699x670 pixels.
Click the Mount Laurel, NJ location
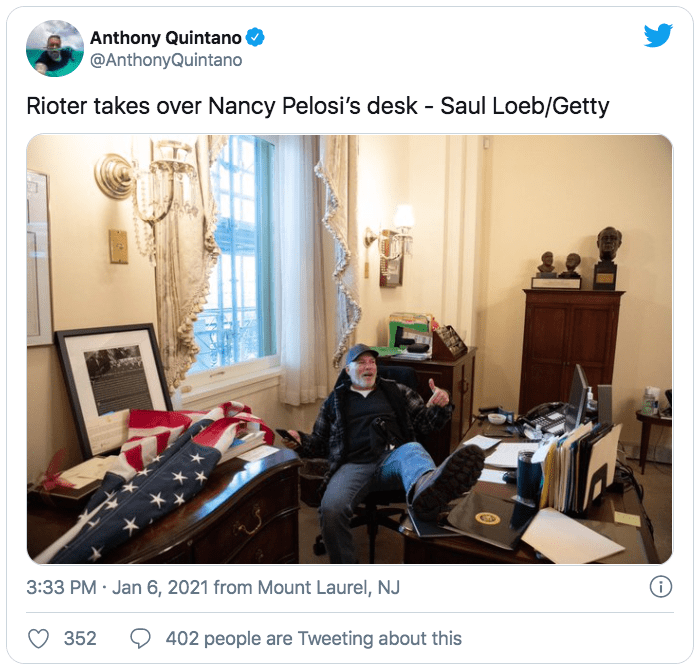pyautogui.click(x=329, y=587)
